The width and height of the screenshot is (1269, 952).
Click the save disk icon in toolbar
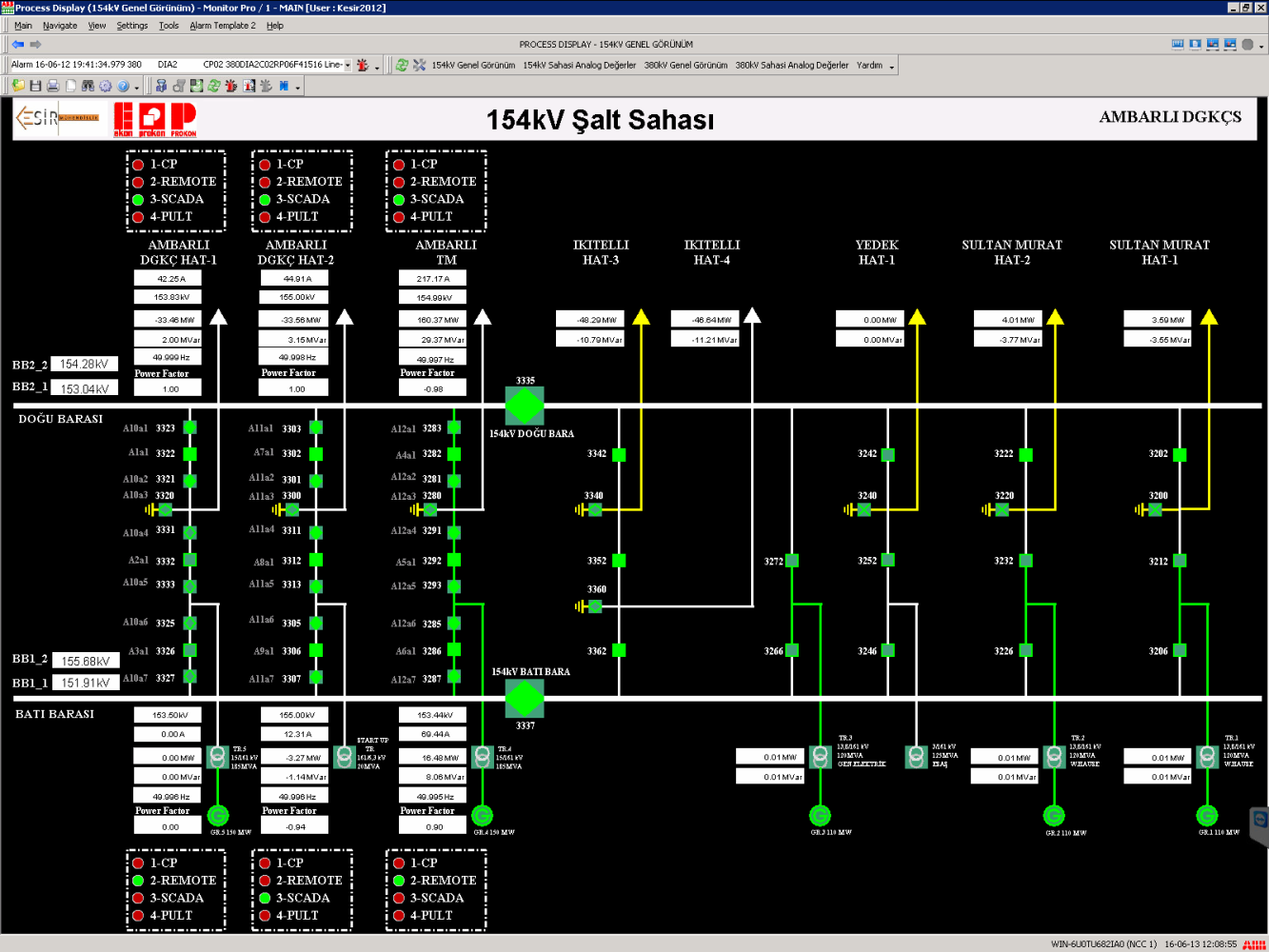pyautogui.click(x=35, y=86)
